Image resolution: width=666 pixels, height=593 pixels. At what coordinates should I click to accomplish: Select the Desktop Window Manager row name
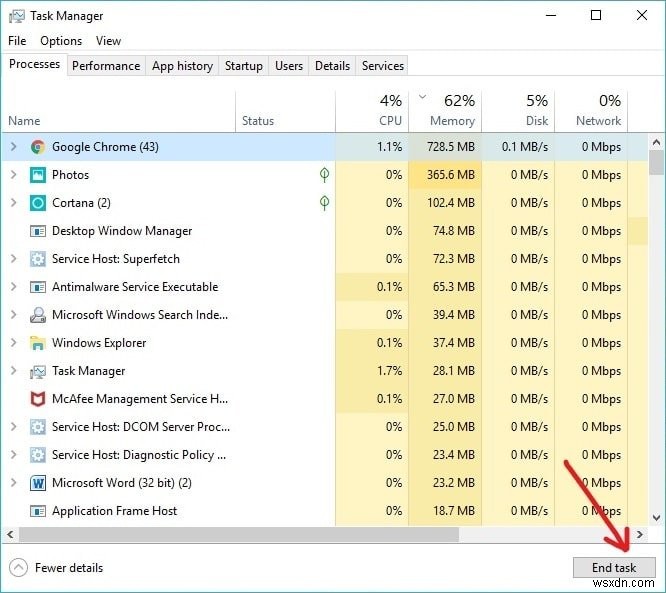click(122, 231)
